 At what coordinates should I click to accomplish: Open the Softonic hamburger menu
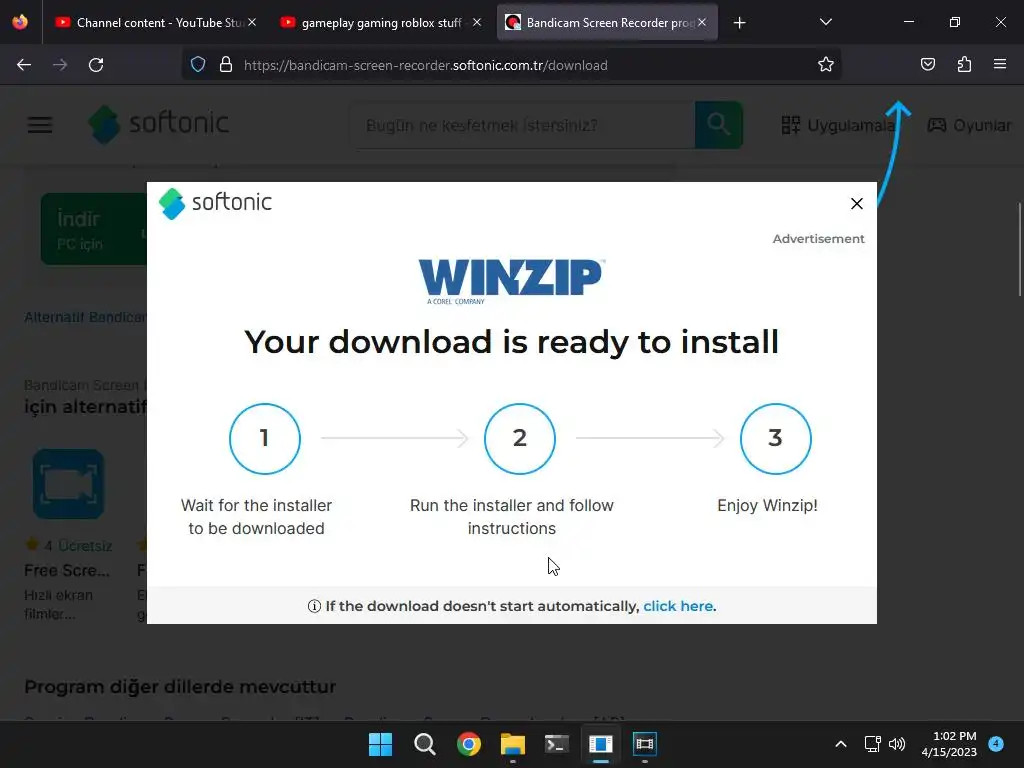tap(40, 125)
